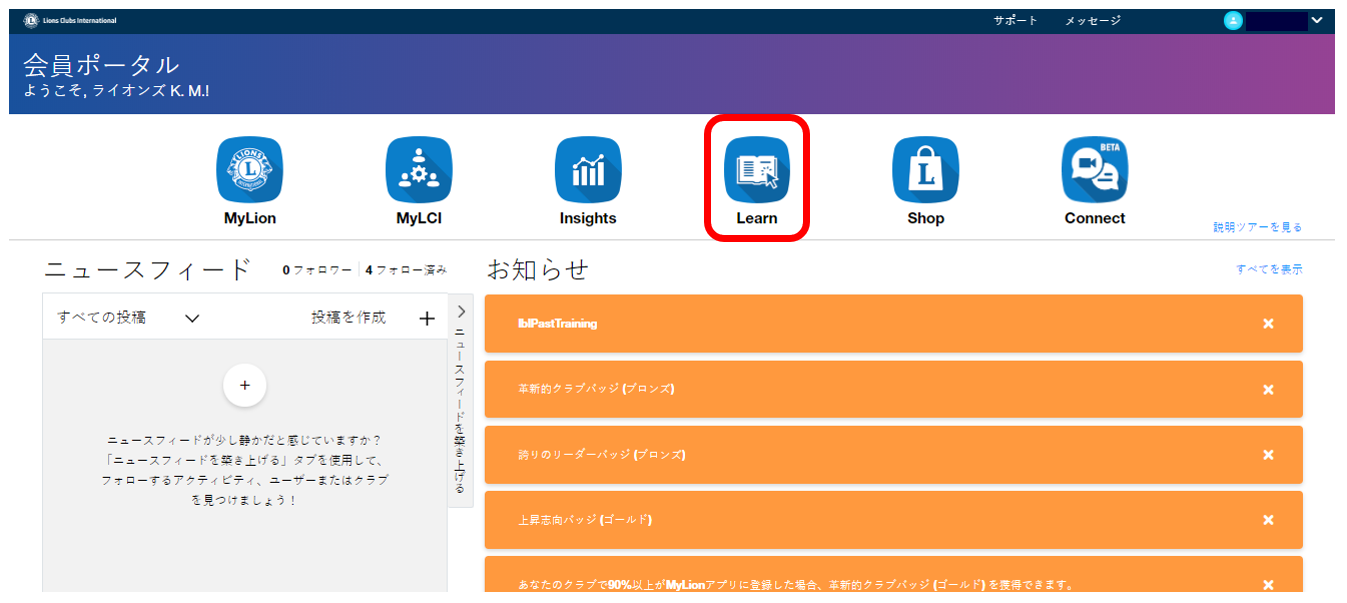Open the MyLCI app icon
1347x603 pixels.
click(419, 170)
